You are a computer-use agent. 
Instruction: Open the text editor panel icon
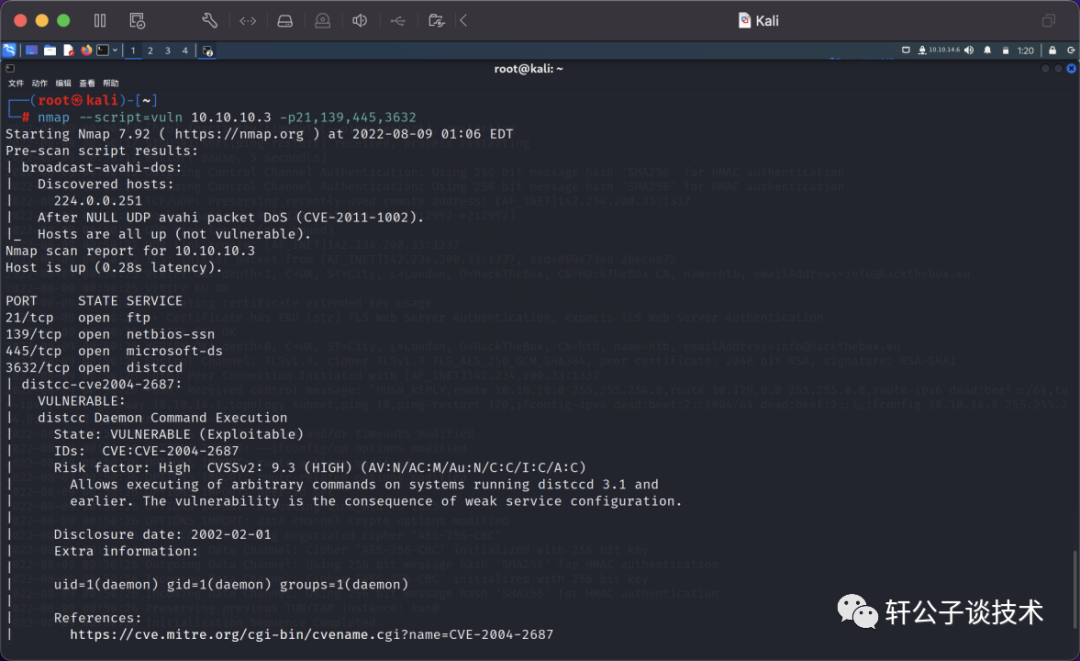[68, 50]
